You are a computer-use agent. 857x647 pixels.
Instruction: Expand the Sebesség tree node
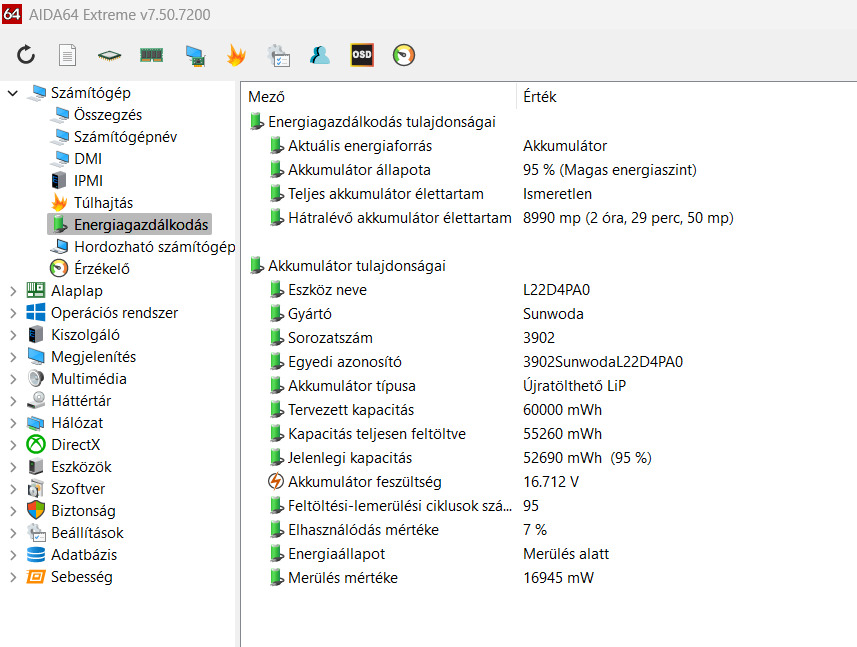[13, 577]
